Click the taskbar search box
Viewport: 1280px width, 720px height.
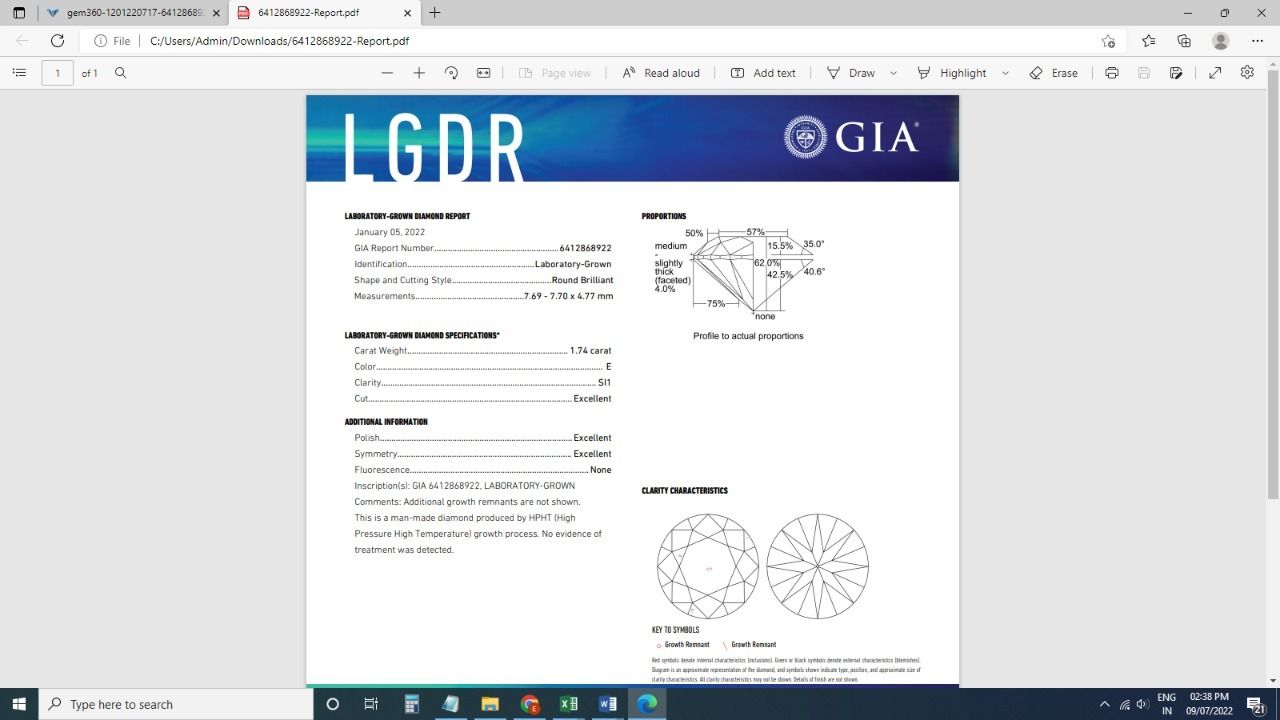(176, 704)
